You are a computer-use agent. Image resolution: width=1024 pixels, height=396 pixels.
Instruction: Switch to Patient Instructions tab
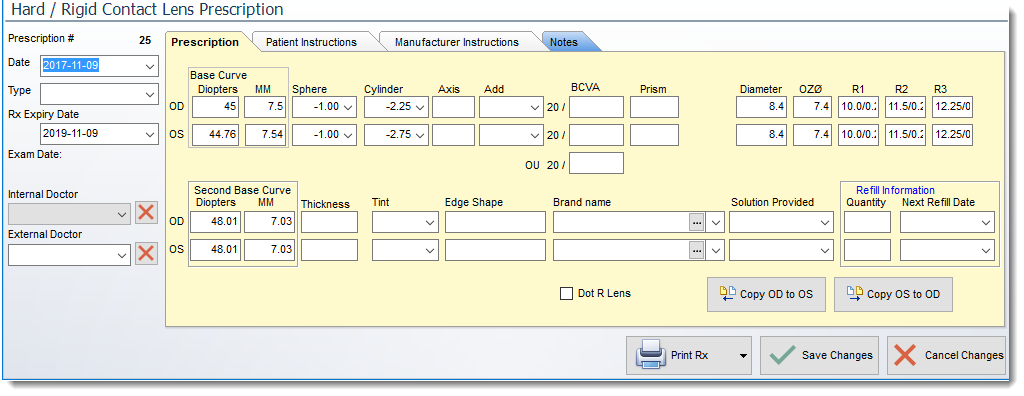point(311,42)
